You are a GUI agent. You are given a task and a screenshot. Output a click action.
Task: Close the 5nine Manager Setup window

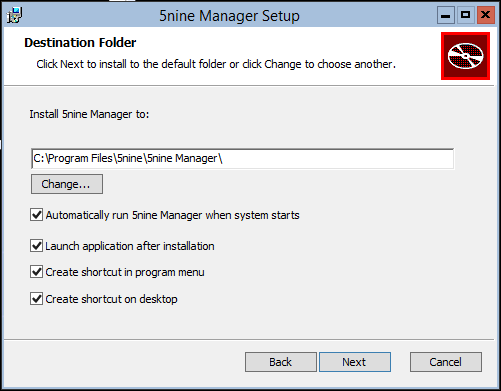tap(486, 15)
